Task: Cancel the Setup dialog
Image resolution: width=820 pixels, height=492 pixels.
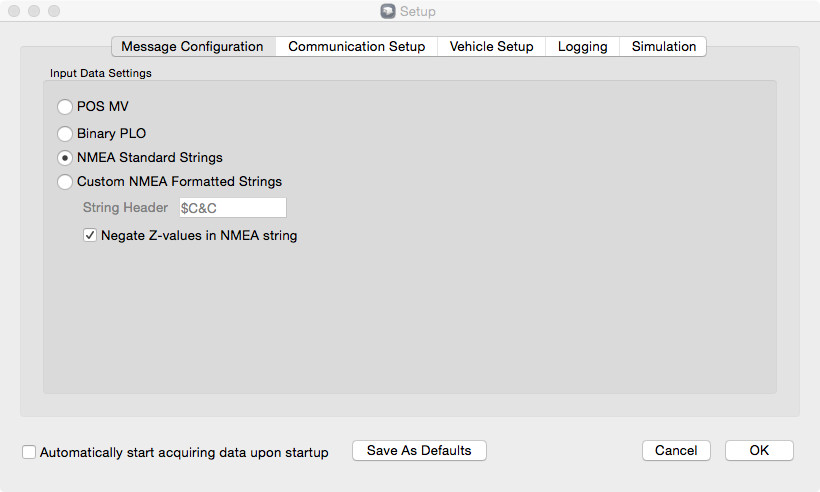Action: pyautogui.click(x=676, y=451)
